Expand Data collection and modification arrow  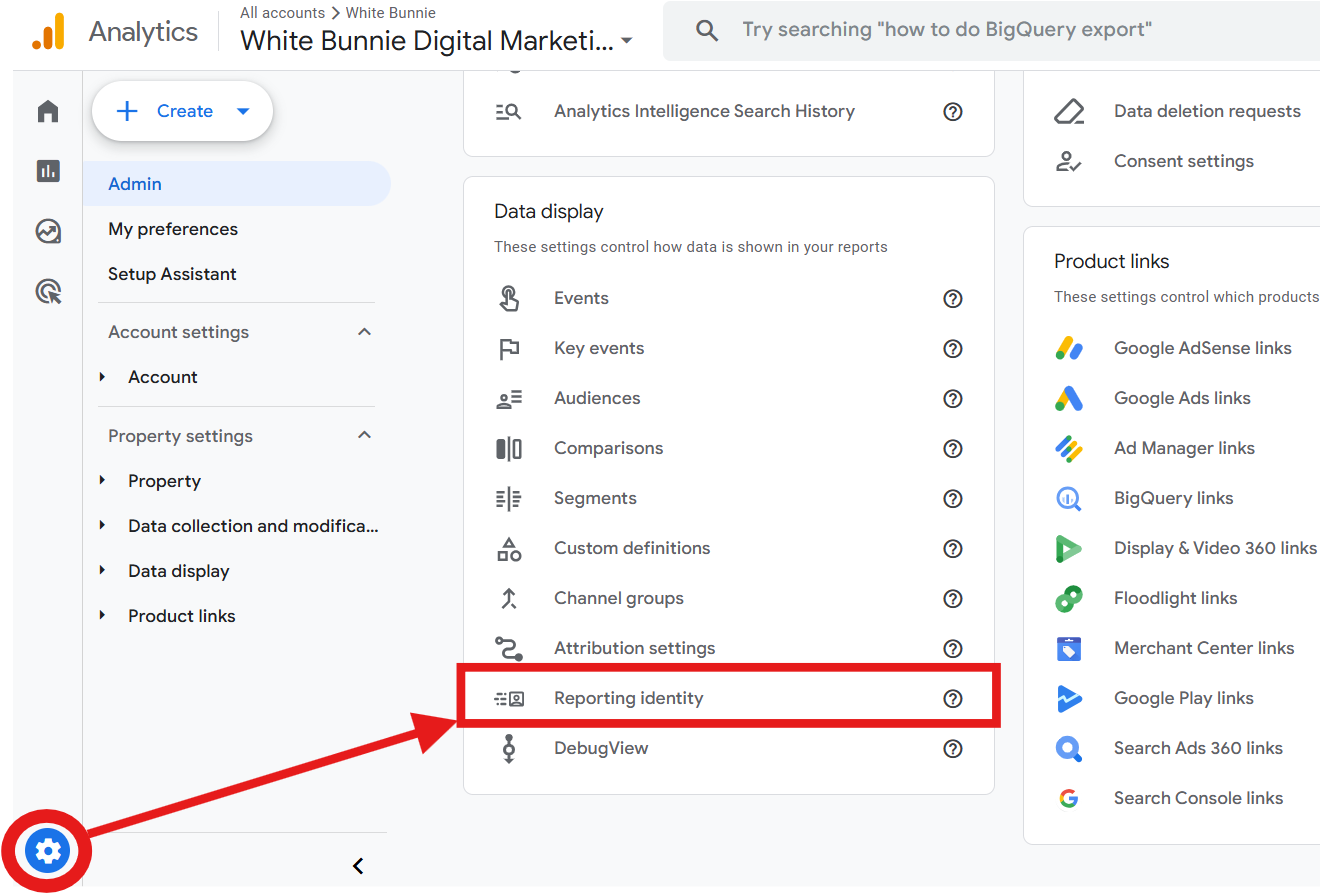(x=103, y=525)
